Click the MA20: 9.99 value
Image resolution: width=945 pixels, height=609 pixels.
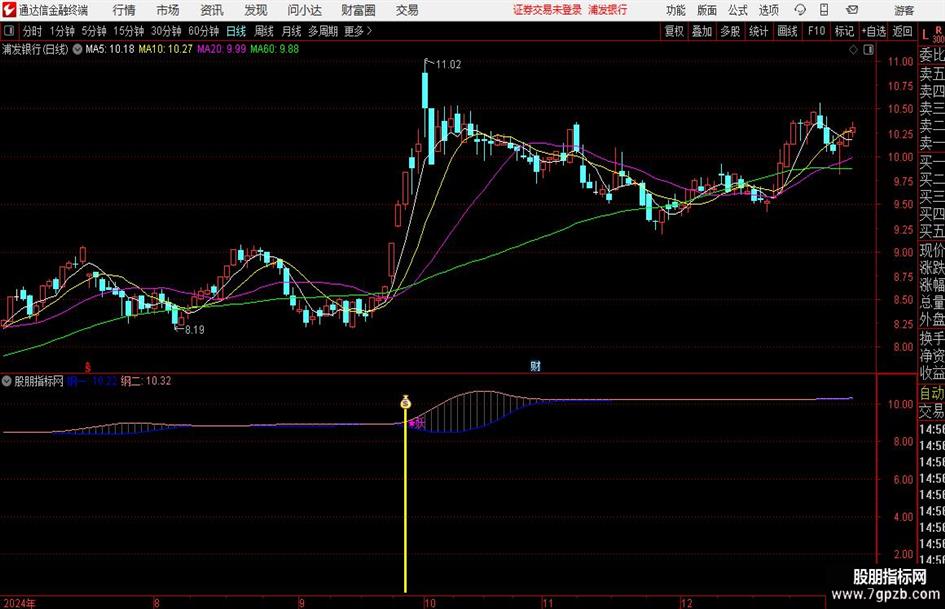pos(222,49)
